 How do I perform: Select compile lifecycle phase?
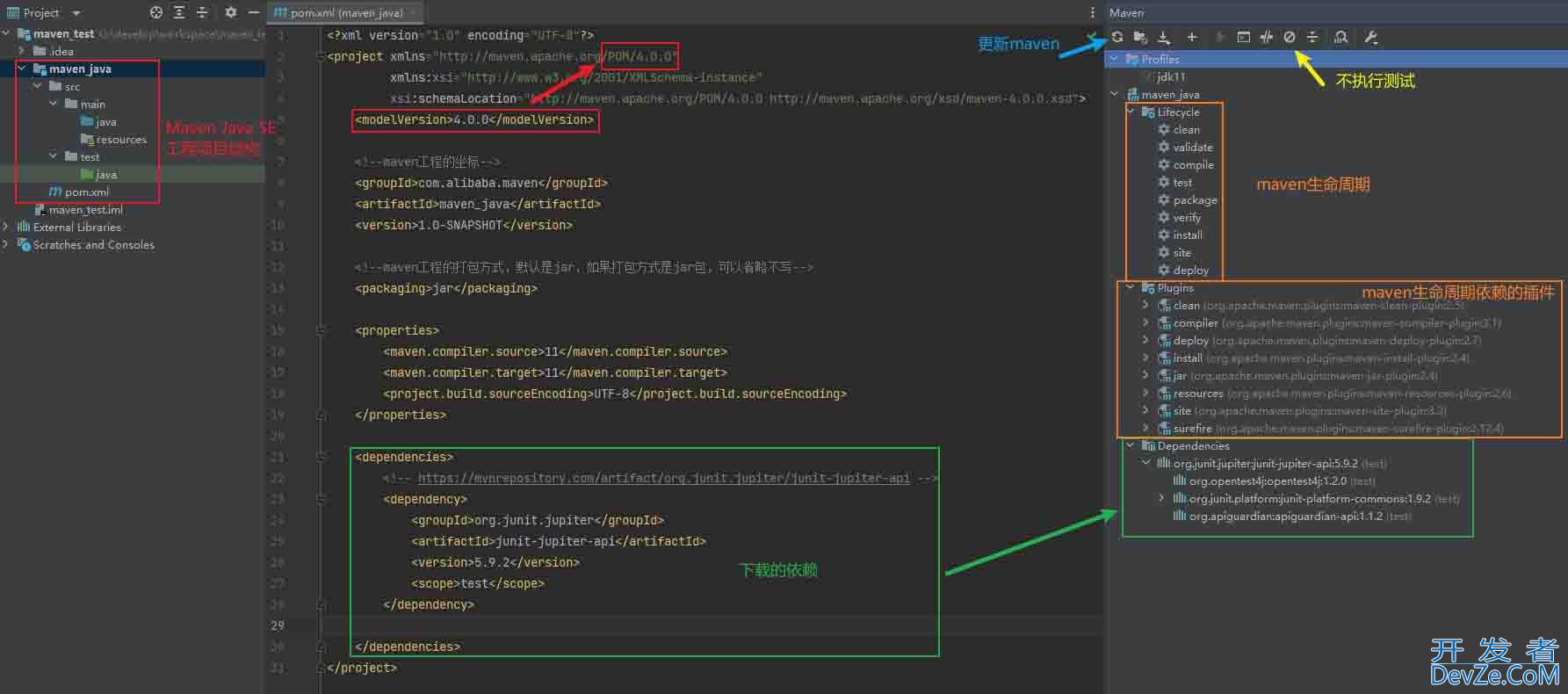[x=1186, y=164]
